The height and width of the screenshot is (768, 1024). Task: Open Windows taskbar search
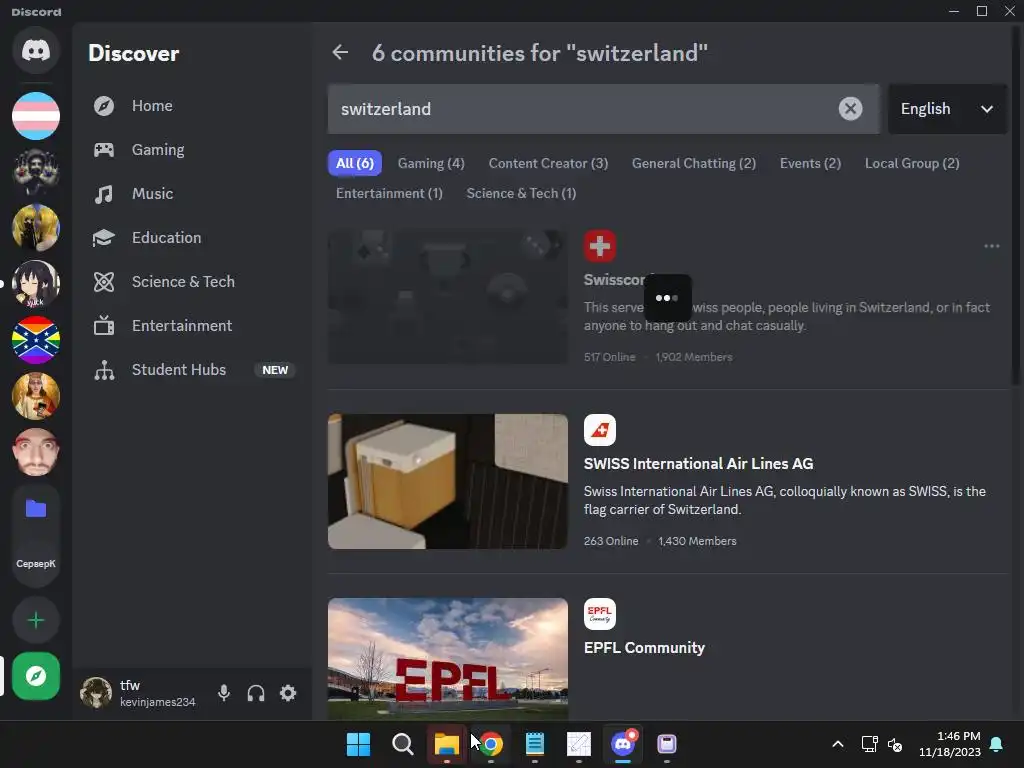[x=402, y=744]
